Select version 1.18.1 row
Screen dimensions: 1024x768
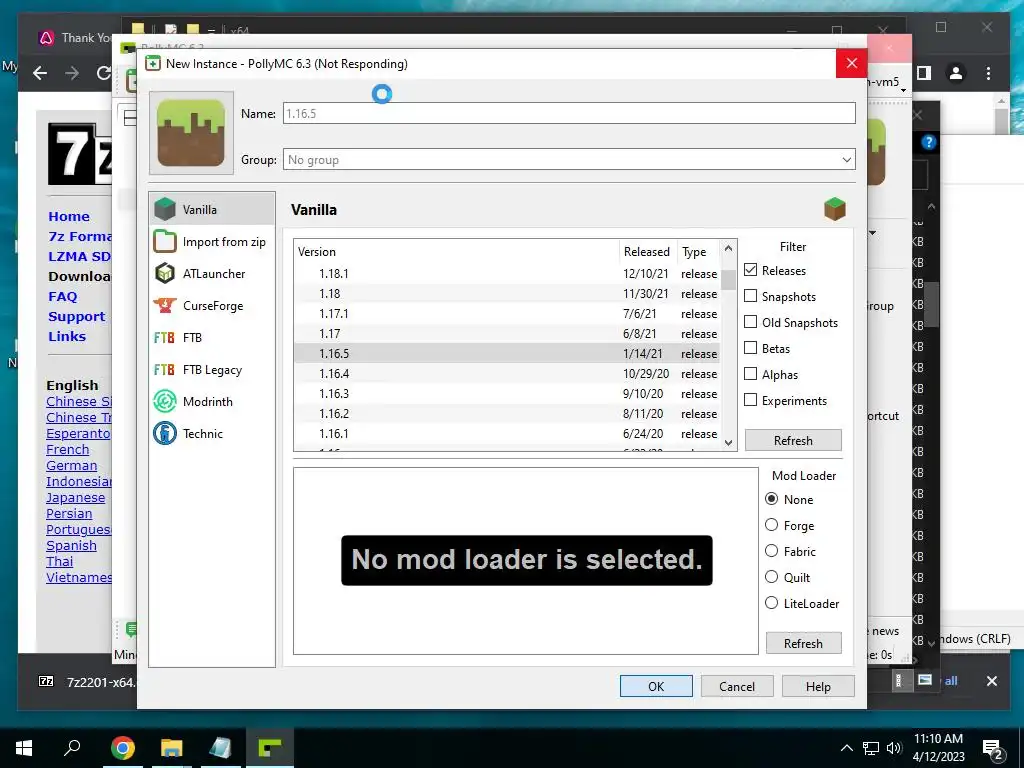tap(507, 274)
